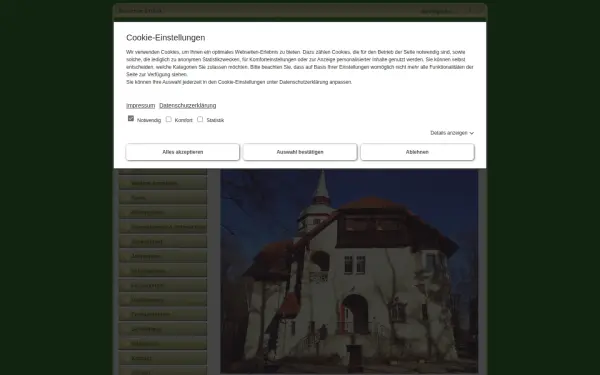
Task: Enable the Statistik cookies checkbox
Action: coord(200,119)
